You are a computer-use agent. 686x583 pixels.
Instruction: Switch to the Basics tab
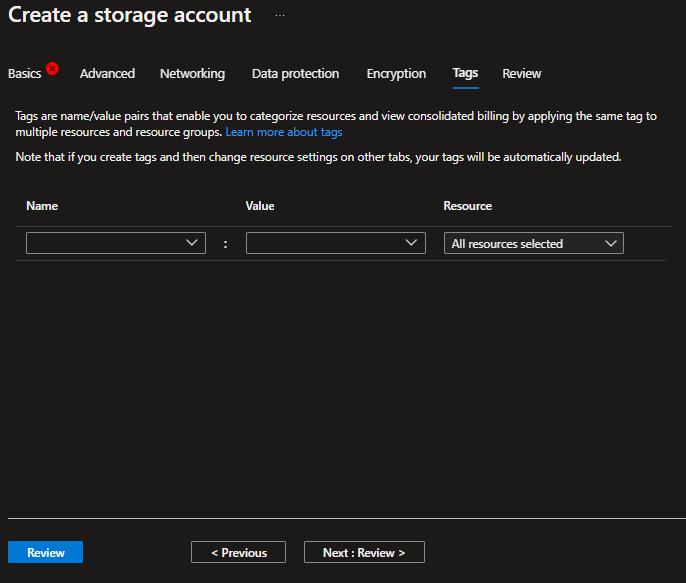[25, 74]
